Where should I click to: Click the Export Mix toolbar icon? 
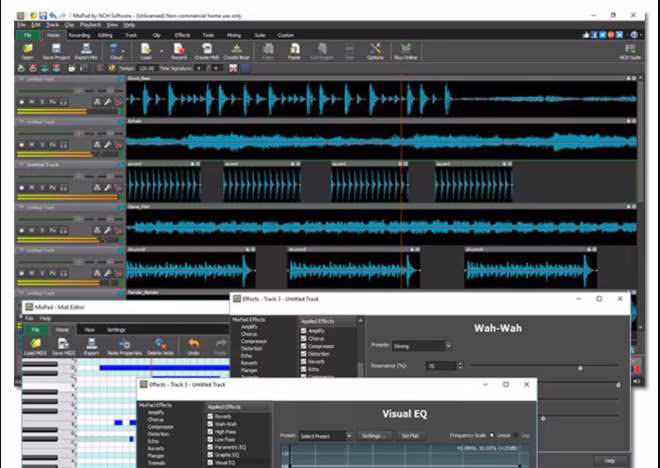pos(86,51)
